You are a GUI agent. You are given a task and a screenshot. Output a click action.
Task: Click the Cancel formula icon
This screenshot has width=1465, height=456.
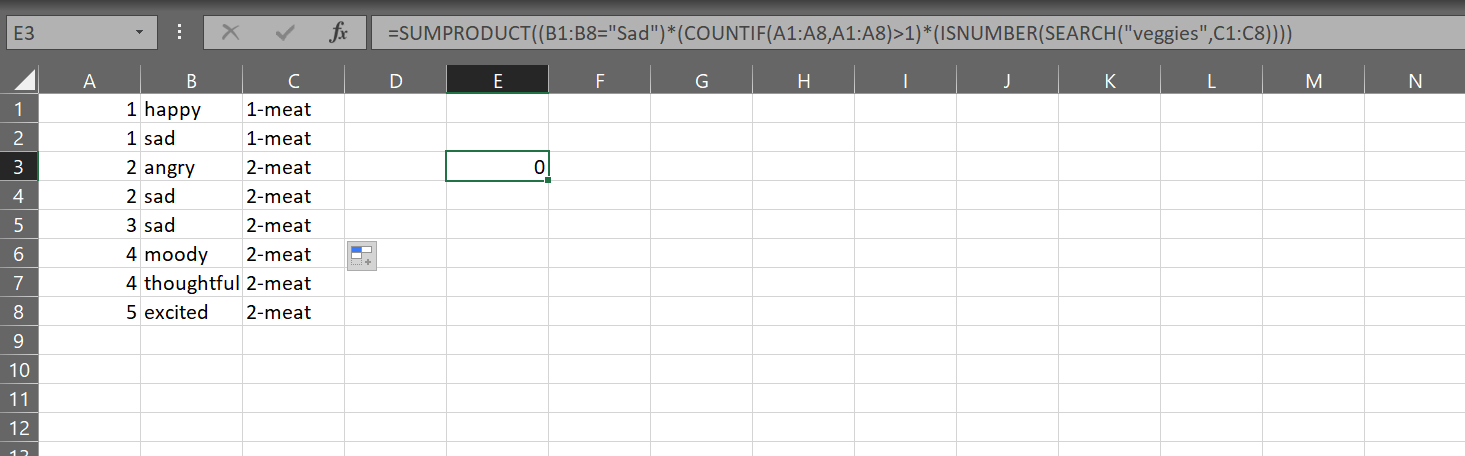231,33
